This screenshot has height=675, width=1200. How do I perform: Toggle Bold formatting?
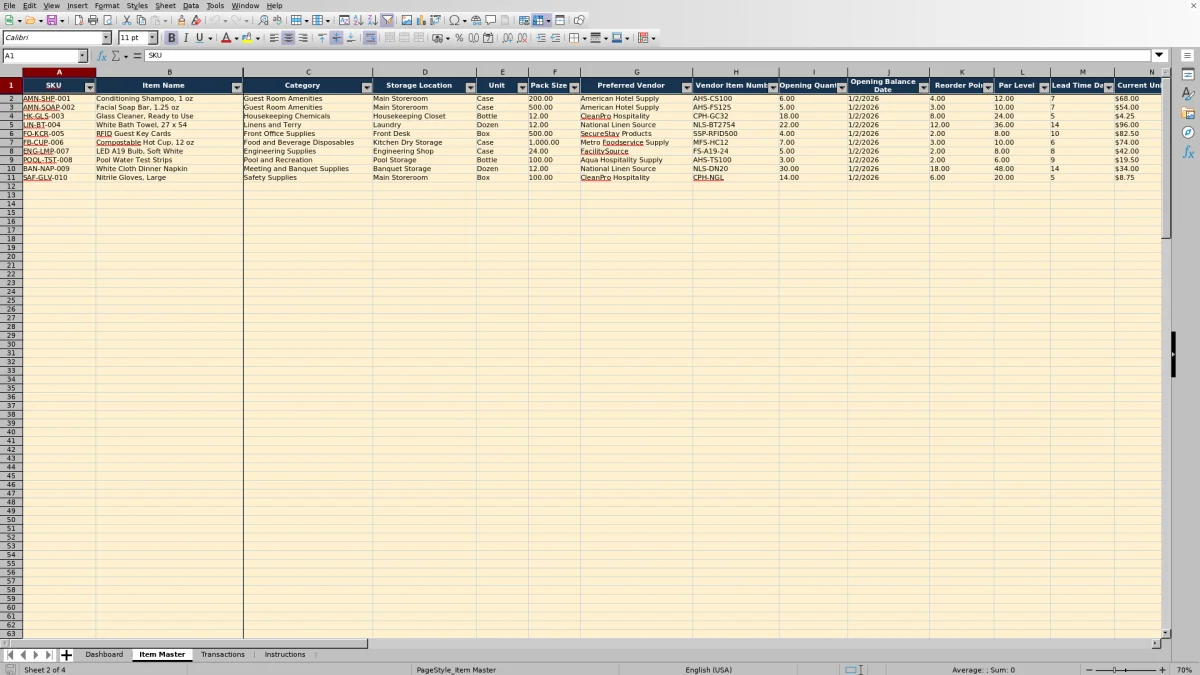[x=171, y=38]
